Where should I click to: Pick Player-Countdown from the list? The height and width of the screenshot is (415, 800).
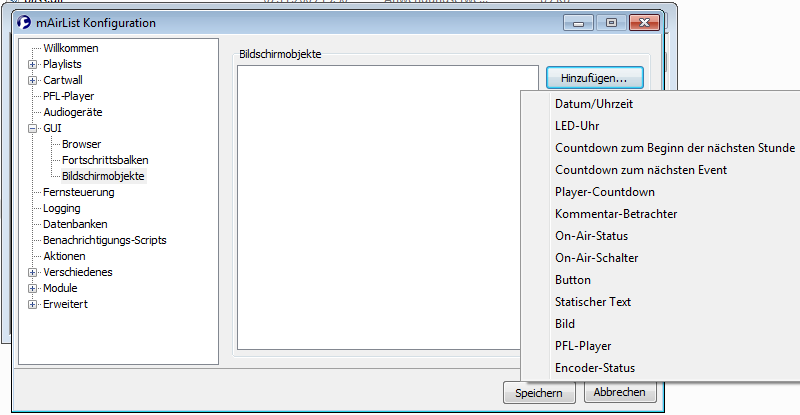pyautogui.click(x=605, y=192)
